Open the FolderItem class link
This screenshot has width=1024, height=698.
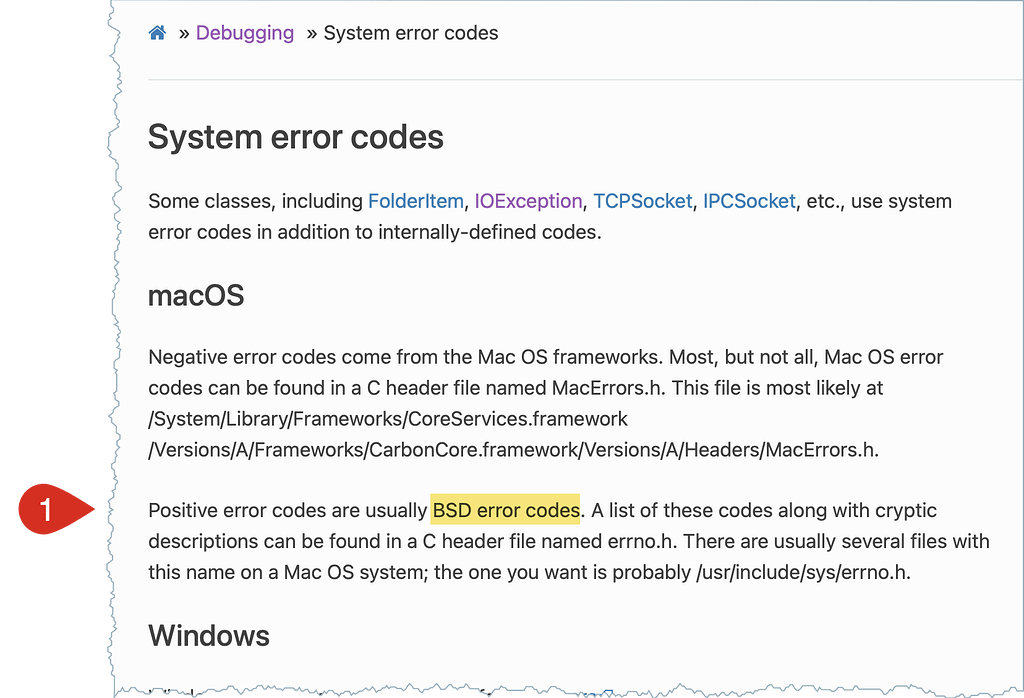point(416,201)
